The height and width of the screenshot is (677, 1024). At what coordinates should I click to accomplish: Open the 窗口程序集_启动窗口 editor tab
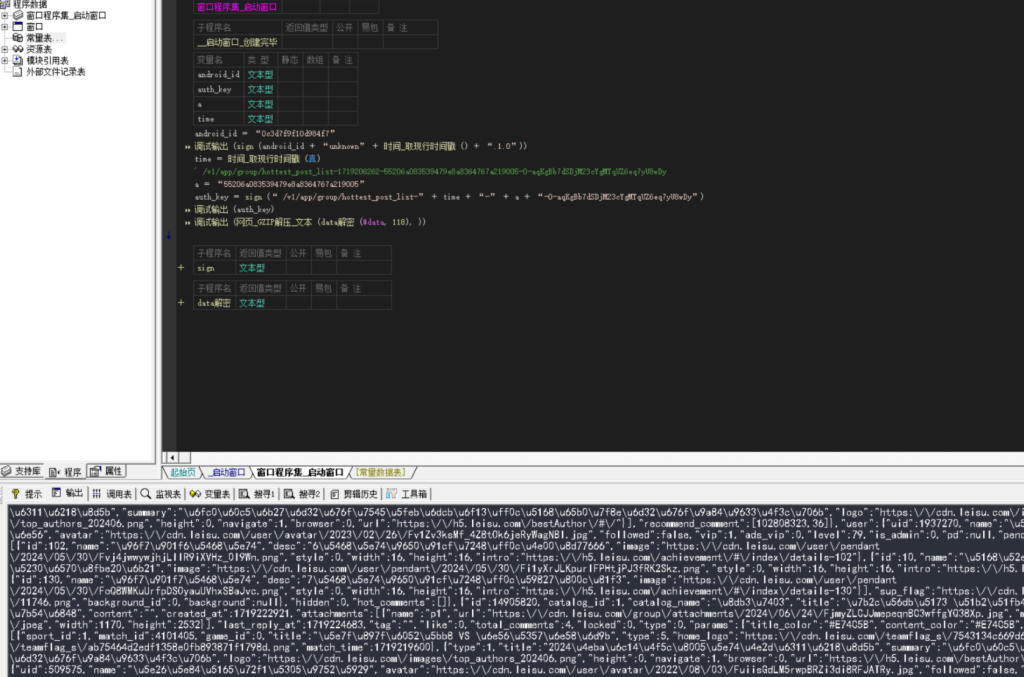click(x=300, y=472)
